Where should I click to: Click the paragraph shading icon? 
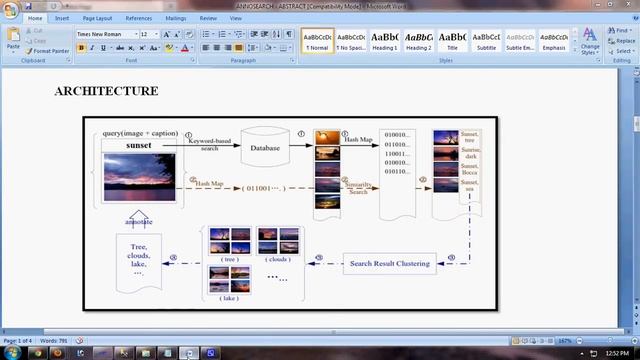coord(268,48)
